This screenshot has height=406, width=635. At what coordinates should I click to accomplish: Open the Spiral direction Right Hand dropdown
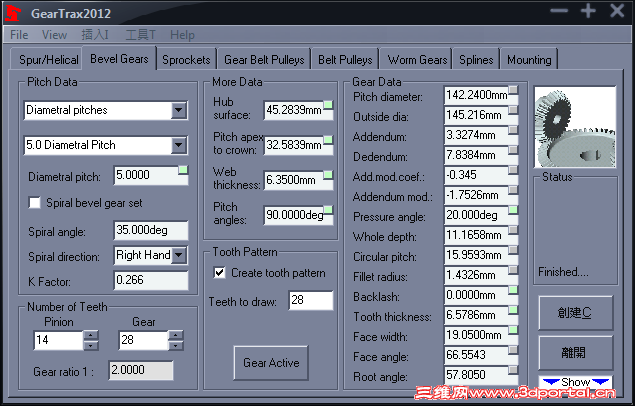(179, 255)
